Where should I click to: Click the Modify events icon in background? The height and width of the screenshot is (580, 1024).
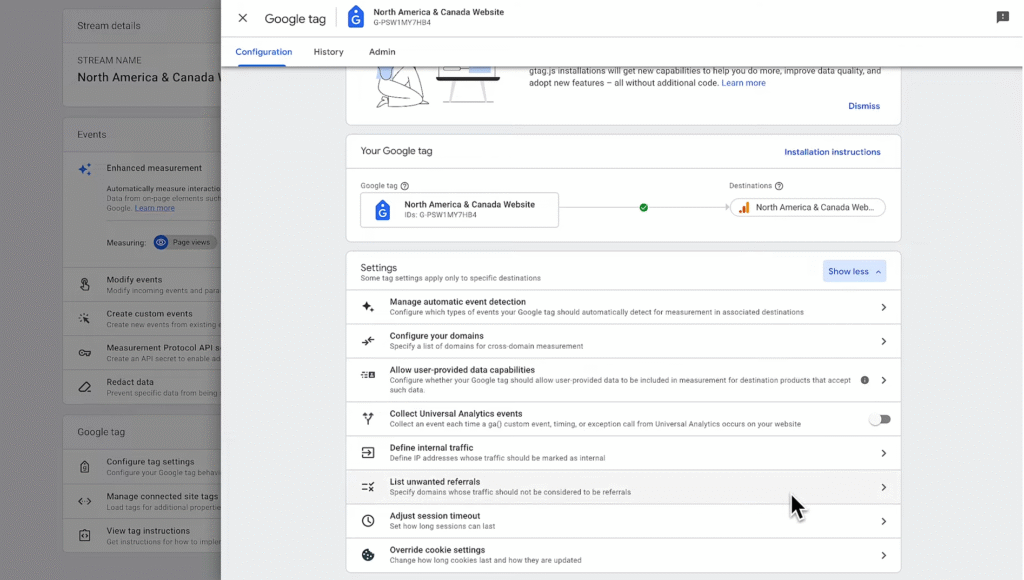(85, 284)
